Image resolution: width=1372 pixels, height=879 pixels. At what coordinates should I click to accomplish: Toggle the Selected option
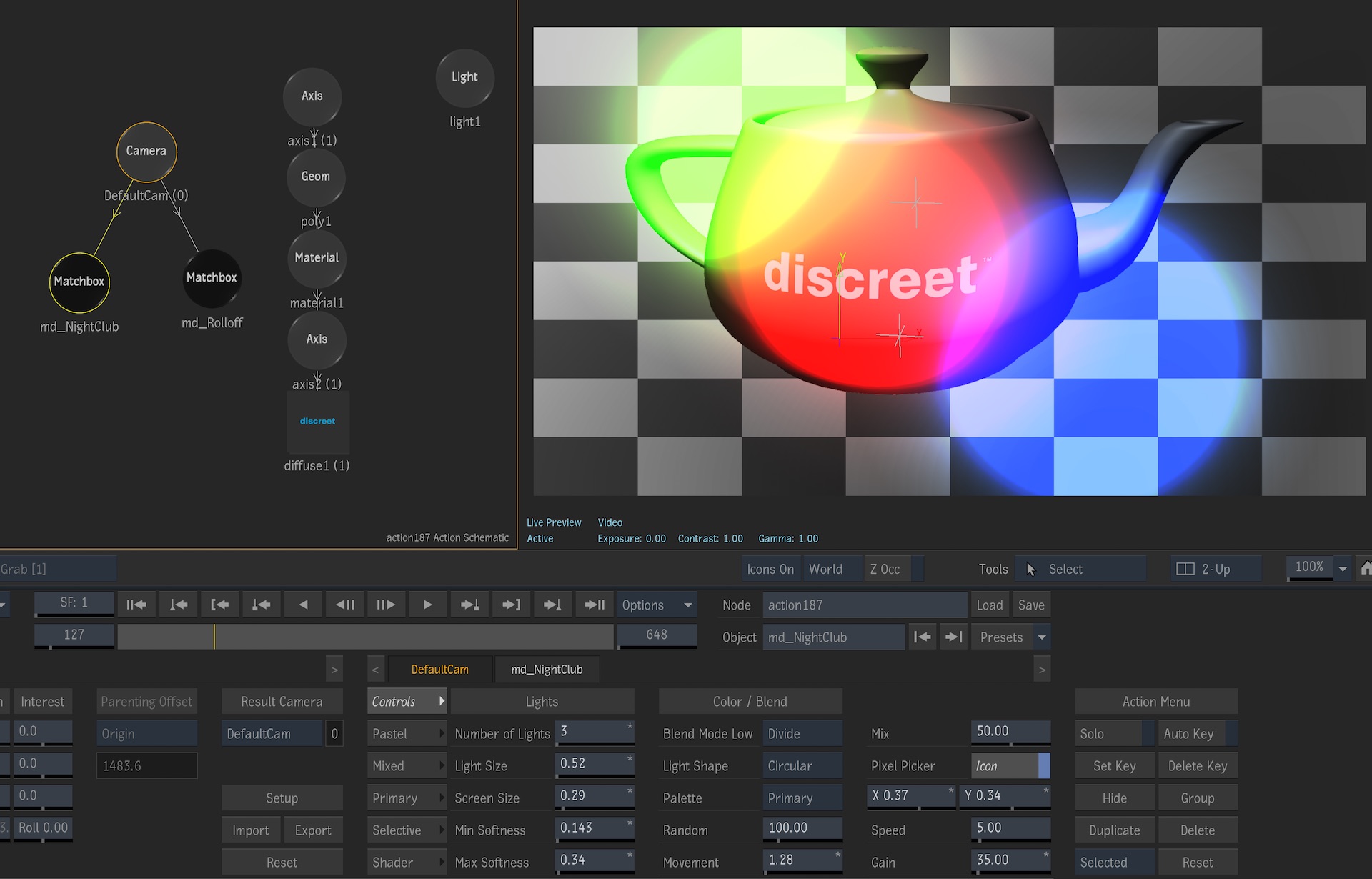[x=1115, y=862]
